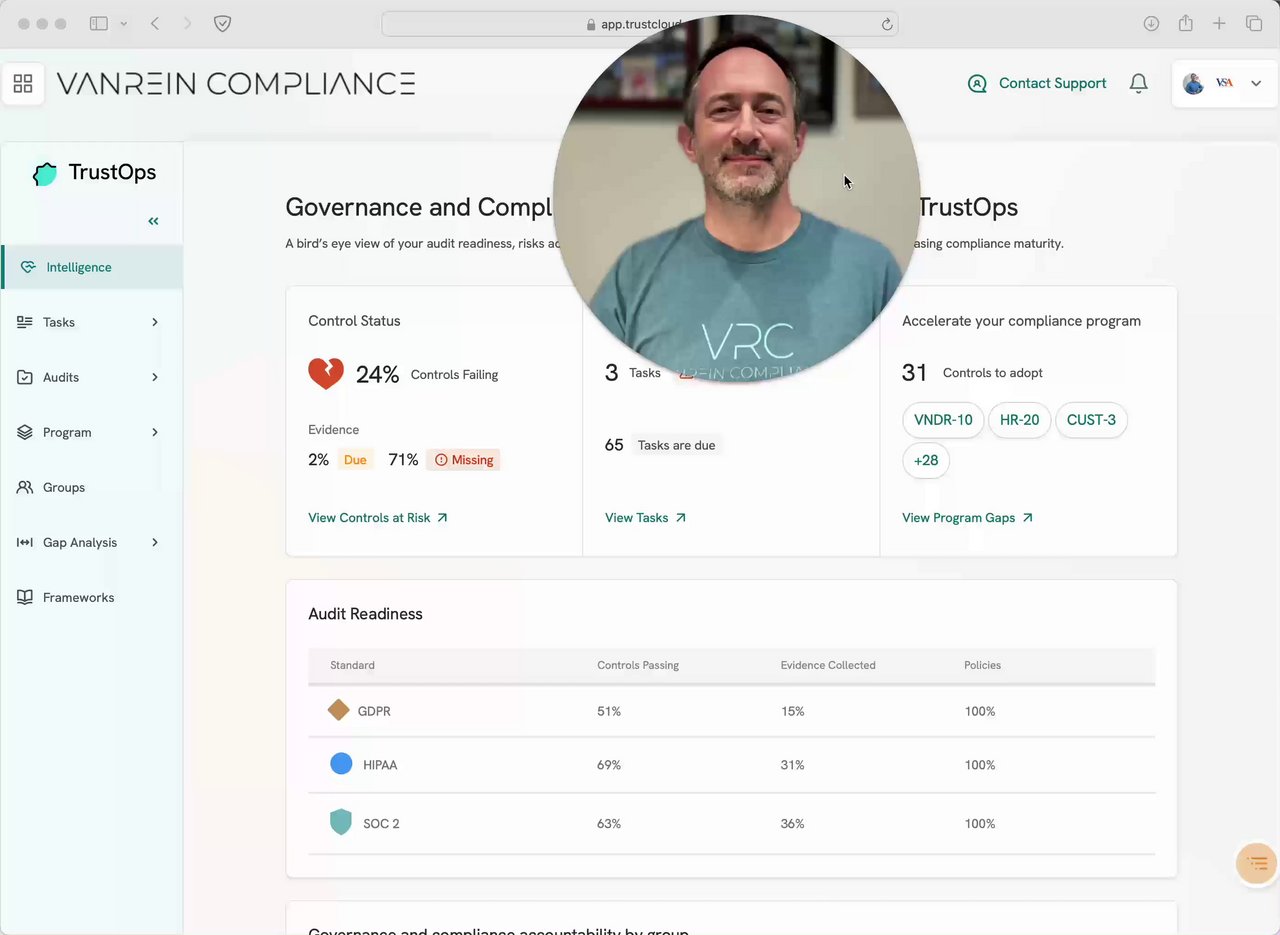Image resolution: width=1280 pixels, height=935 pixels.
Task: Reload the page in Safari
Action: tap(886, 24)
